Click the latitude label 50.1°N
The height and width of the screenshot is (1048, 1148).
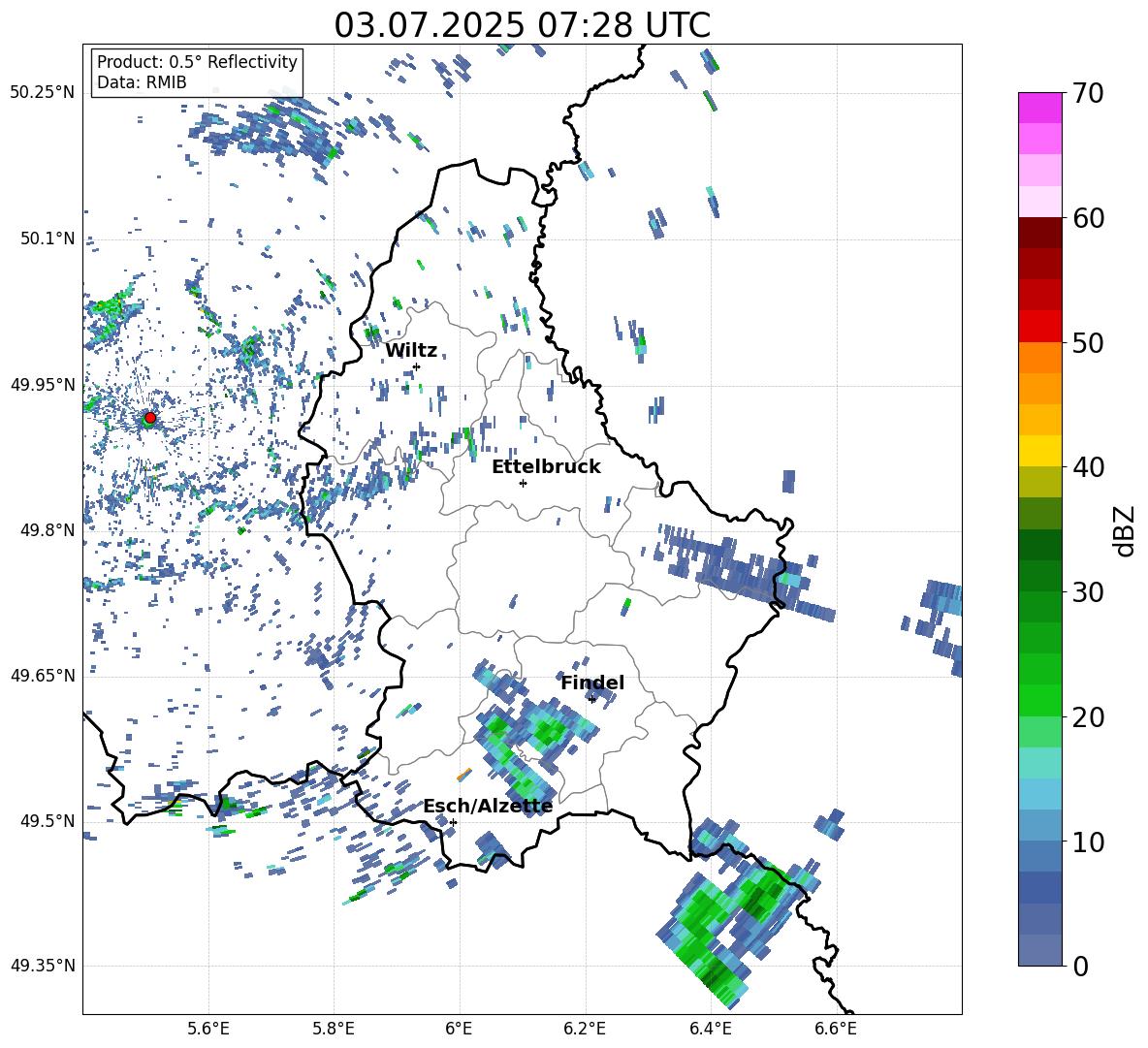click(48, 238)
